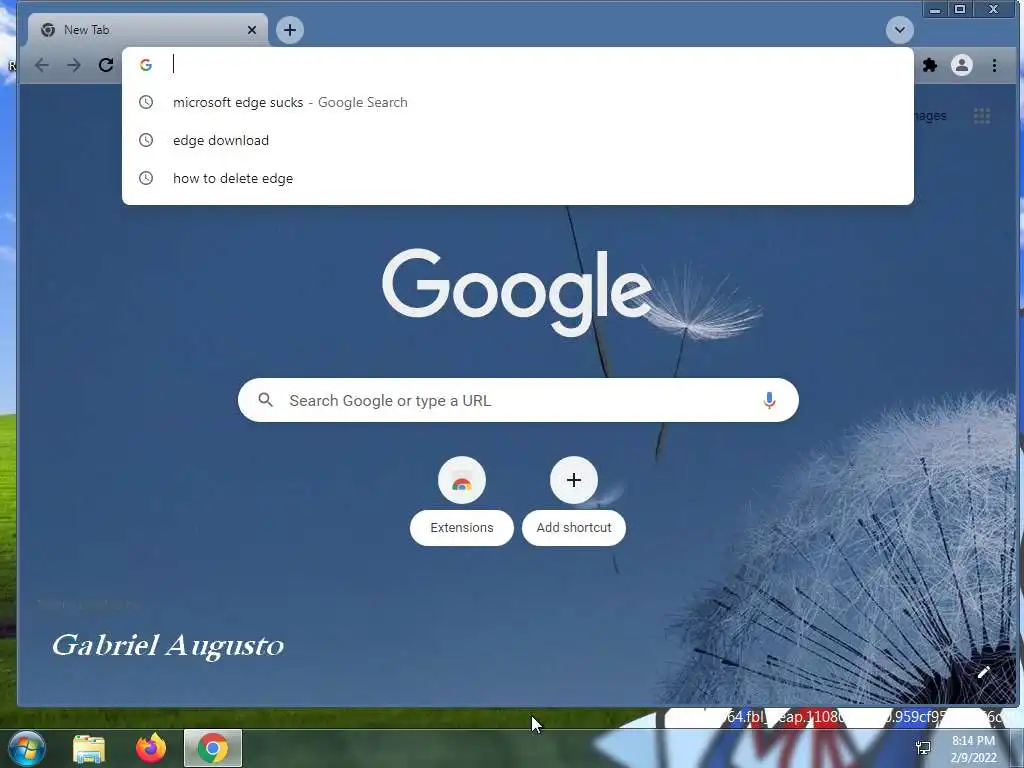Click the Google icon in the address bar
The image size is (1024, 768).
tap(146, 65)
